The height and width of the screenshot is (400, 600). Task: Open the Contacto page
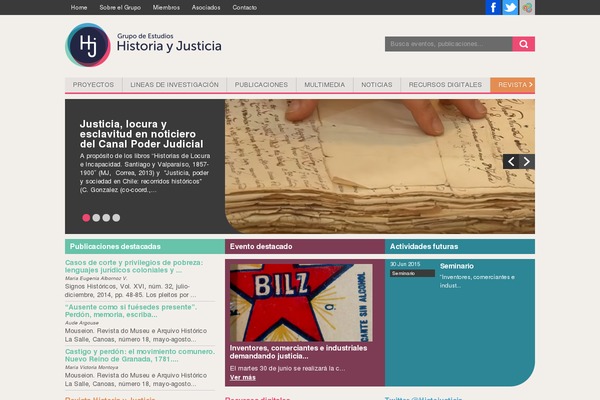click(245, 7)
